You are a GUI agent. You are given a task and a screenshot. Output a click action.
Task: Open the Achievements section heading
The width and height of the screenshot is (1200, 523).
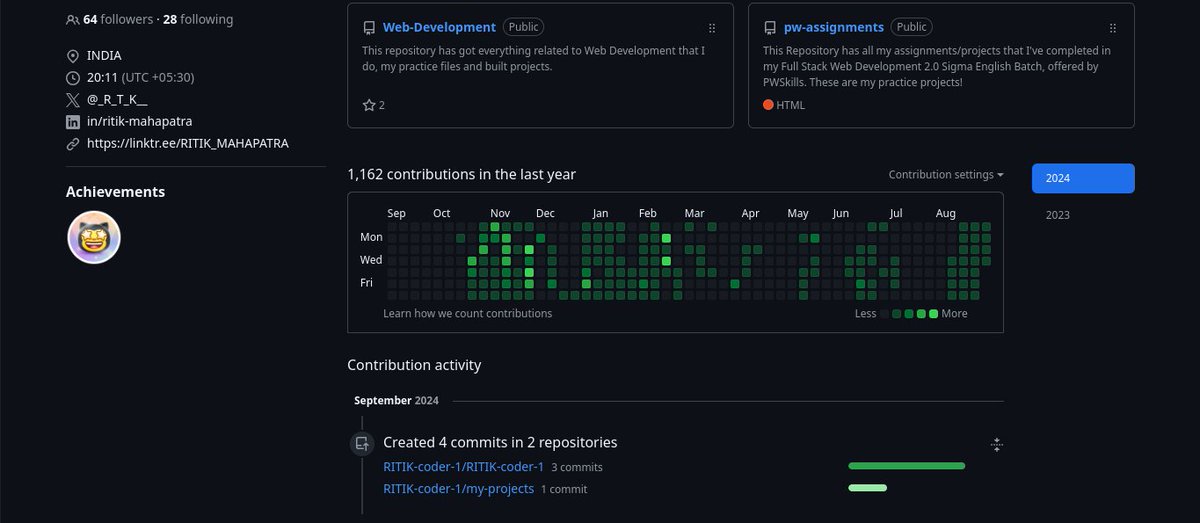pos(115,192)
